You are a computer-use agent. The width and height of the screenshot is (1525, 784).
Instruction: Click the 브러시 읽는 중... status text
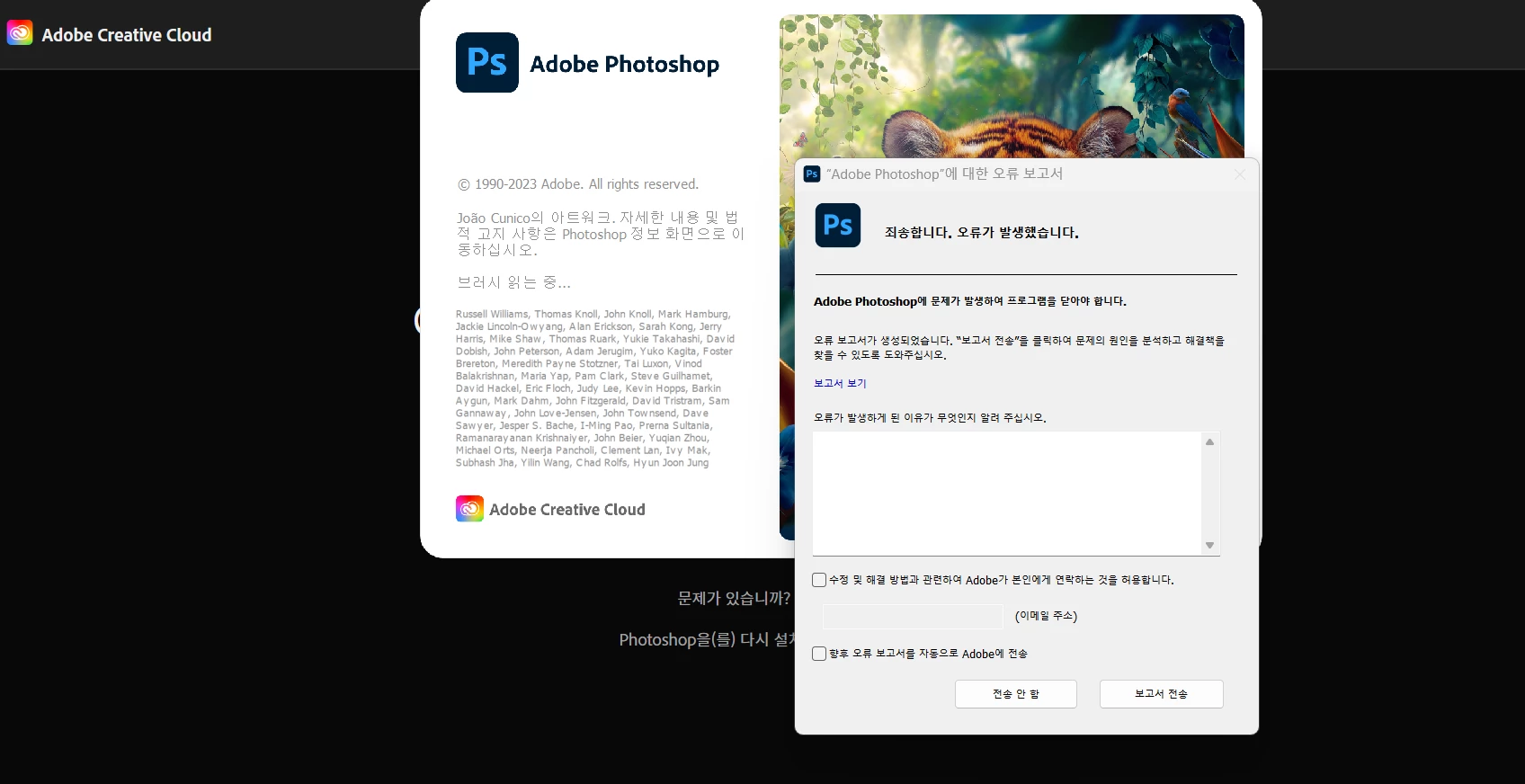[513, 282]
